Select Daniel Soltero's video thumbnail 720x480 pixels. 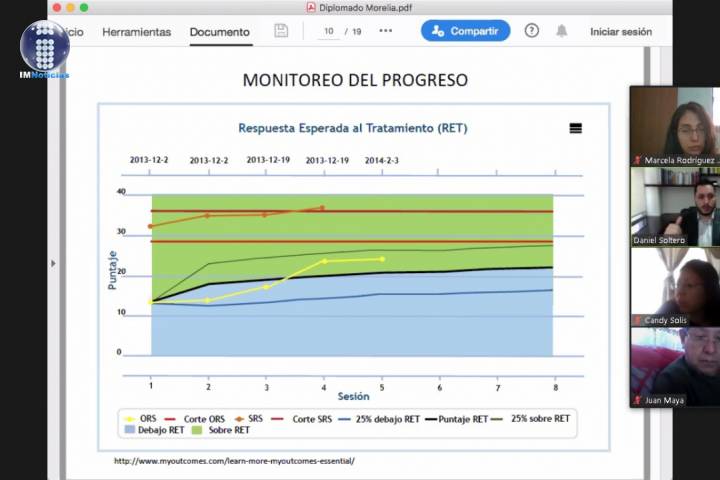tap(675, 206)
